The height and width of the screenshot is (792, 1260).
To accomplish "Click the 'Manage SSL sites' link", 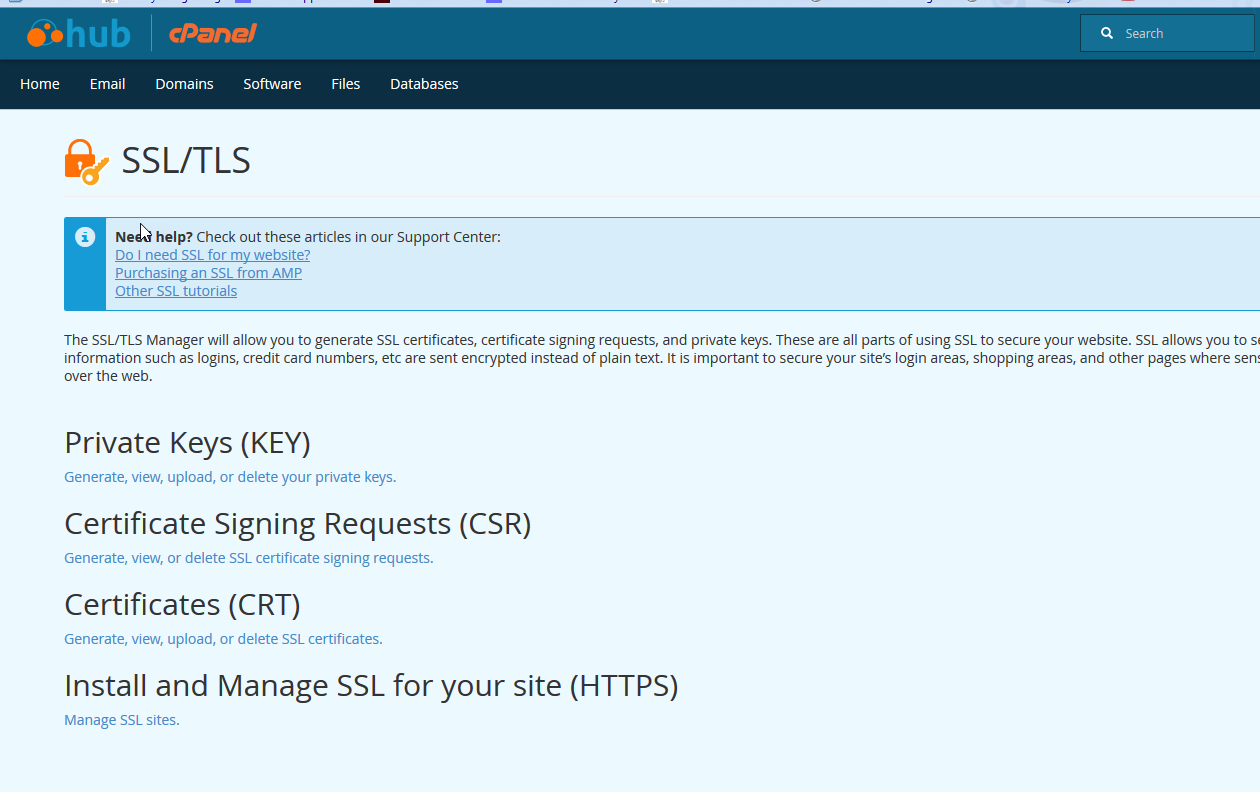I will 121,720.
